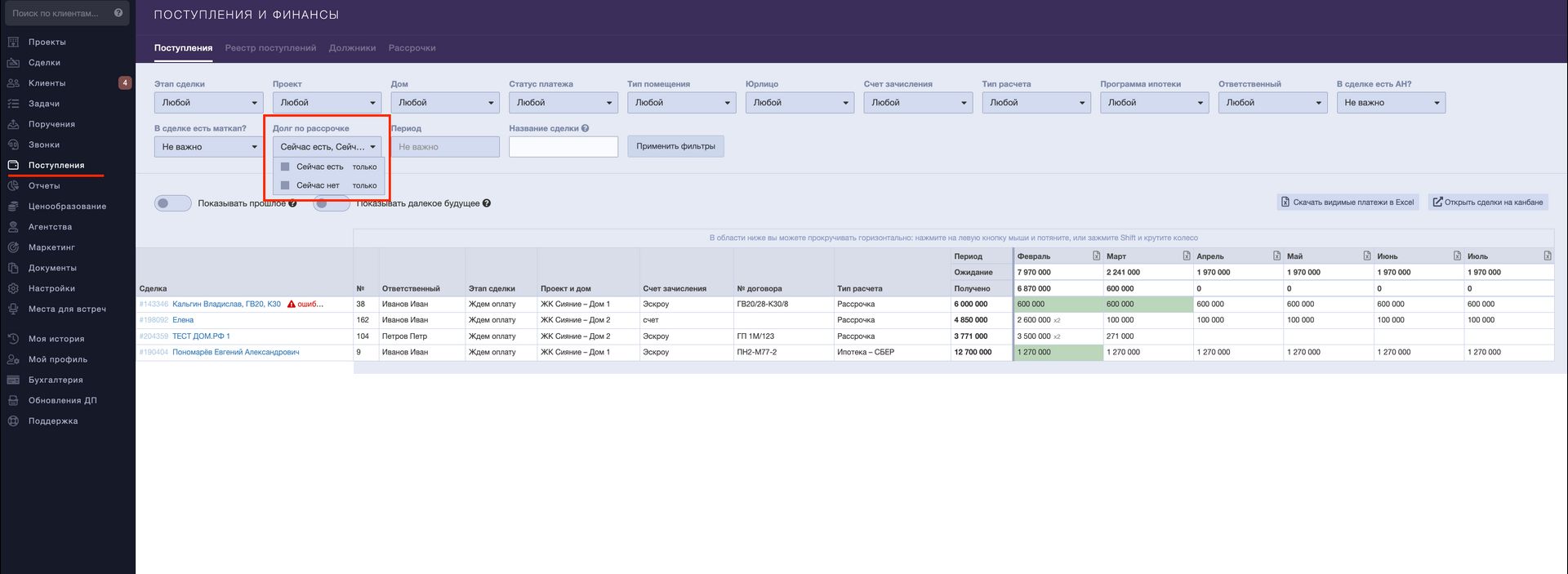The image size is (1568, 574).
Task: Select the Поступления tab
Action: (183, 48)
